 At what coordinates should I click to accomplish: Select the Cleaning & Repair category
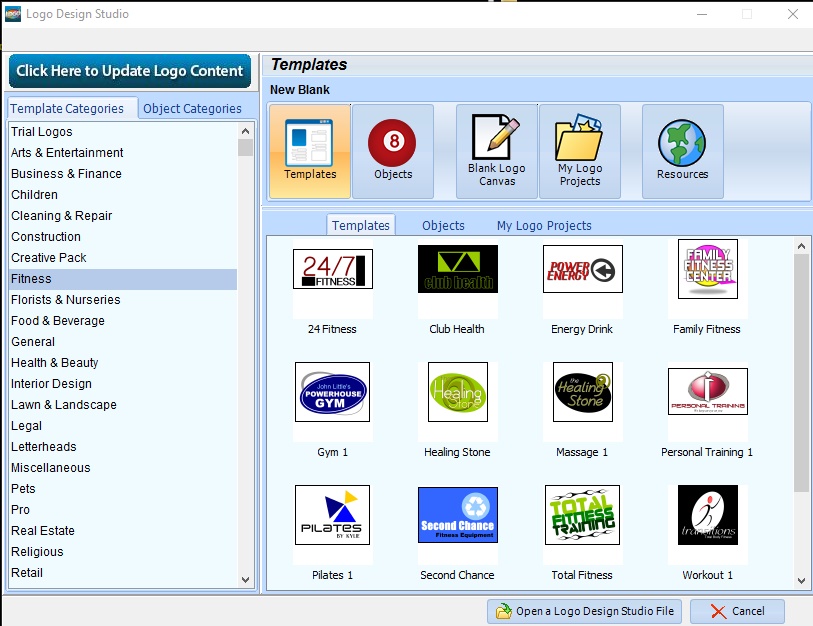(x=123, y=216)
